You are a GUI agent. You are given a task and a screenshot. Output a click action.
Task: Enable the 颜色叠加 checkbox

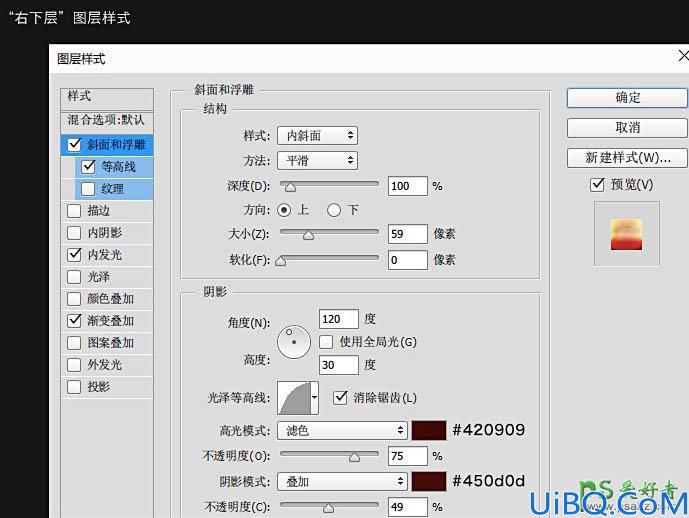coord(74,299)
